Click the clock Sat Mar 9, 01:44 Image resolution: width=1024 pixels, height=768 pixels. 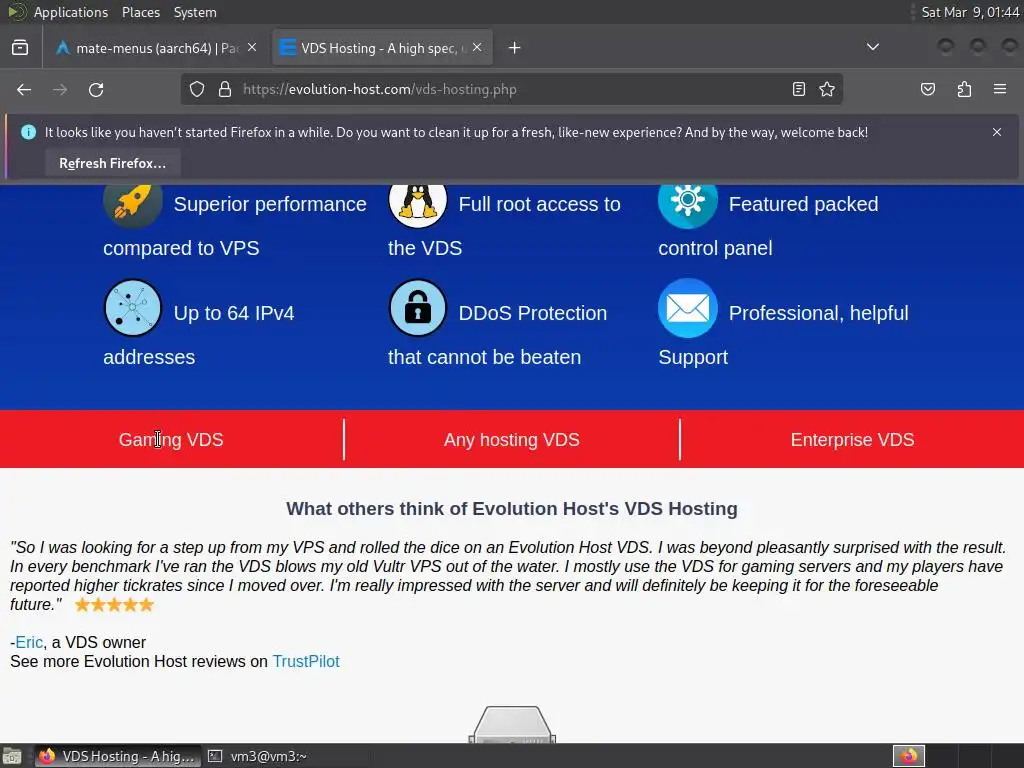click(970, 12)
